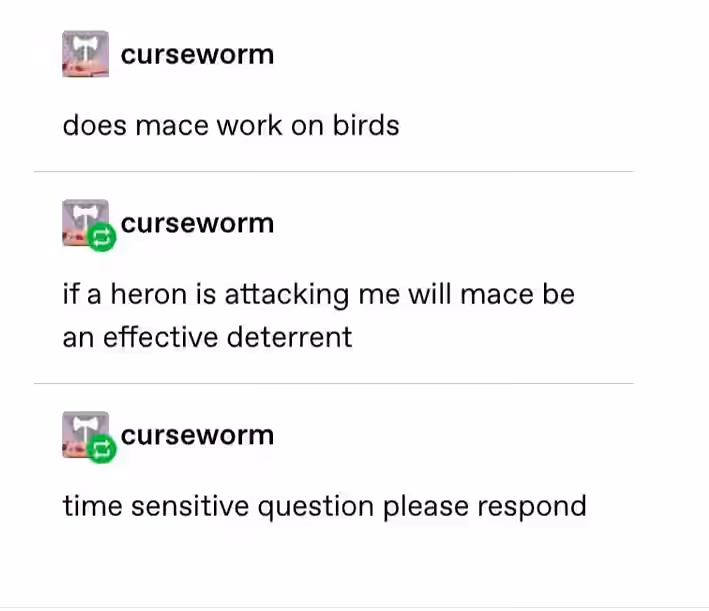Open the curseworm username above the time sensitive post

point(197,436)
